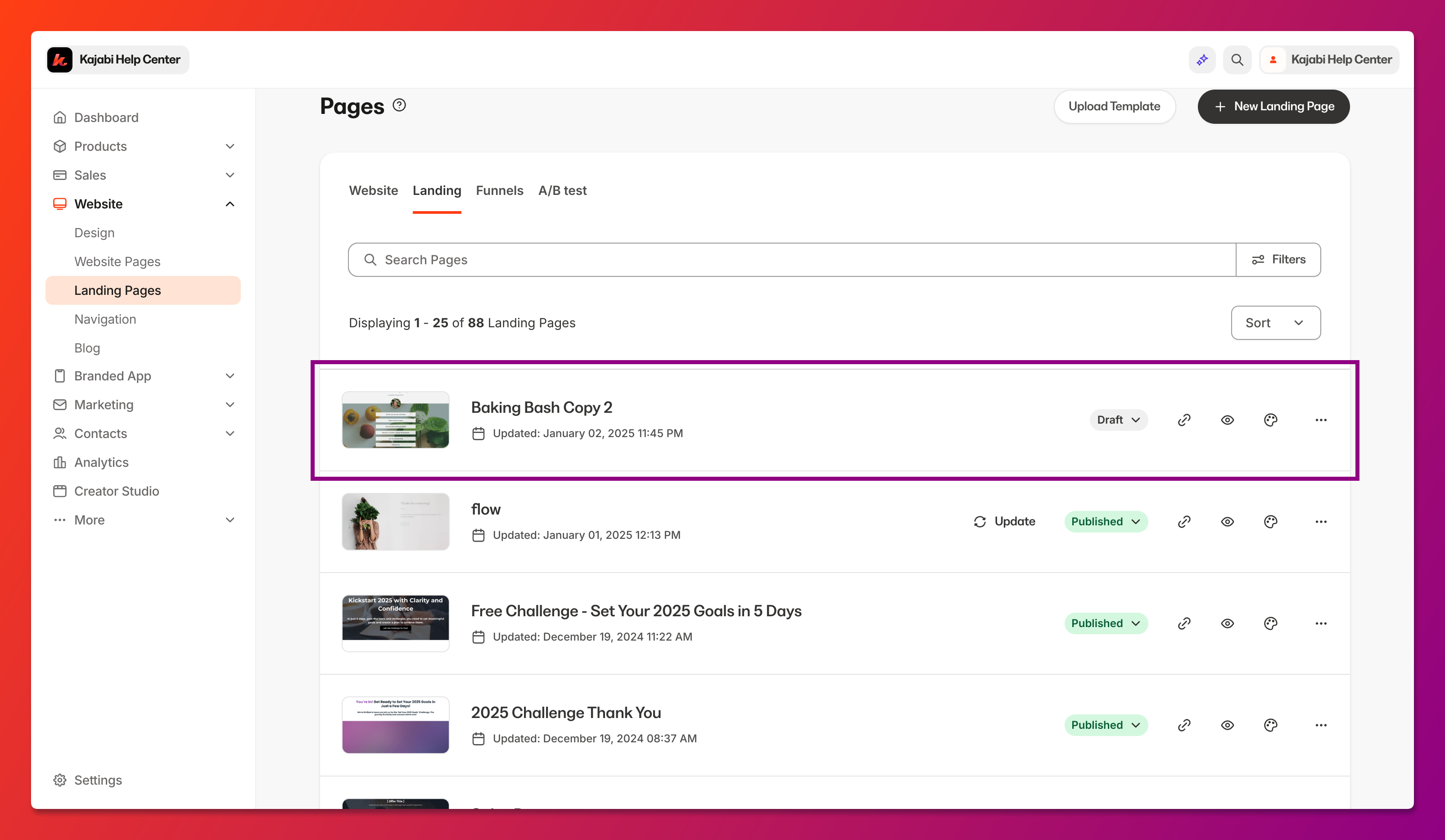Click the Search Pages input field
Image resolution: width=1445 pixels, height=840 pixels.
pos(792,260)
